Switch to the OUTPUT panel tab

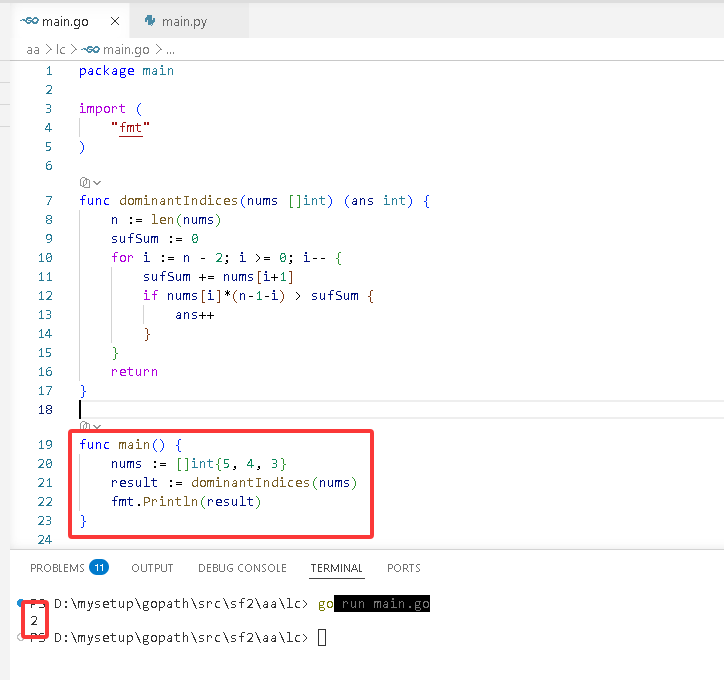point(152,568)
